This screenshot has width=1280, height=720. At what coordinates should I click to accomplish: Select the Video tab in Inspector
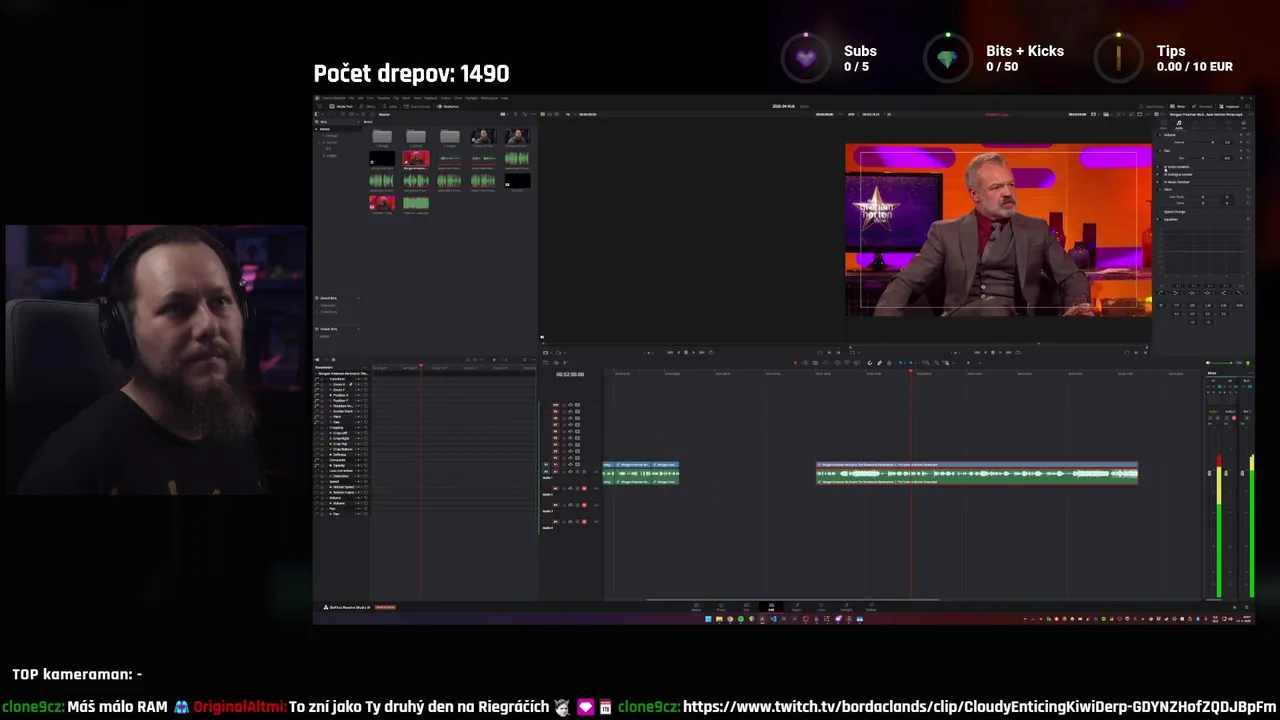pos(1163,125)
